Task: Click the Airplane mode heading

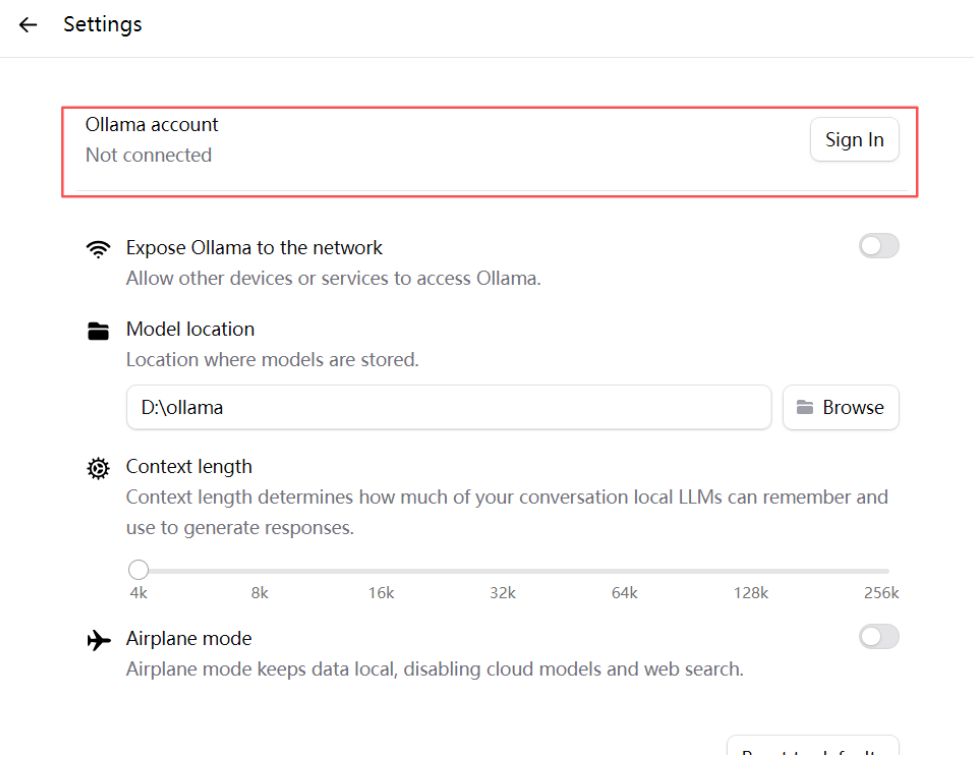Action: [x=189, y=639]
